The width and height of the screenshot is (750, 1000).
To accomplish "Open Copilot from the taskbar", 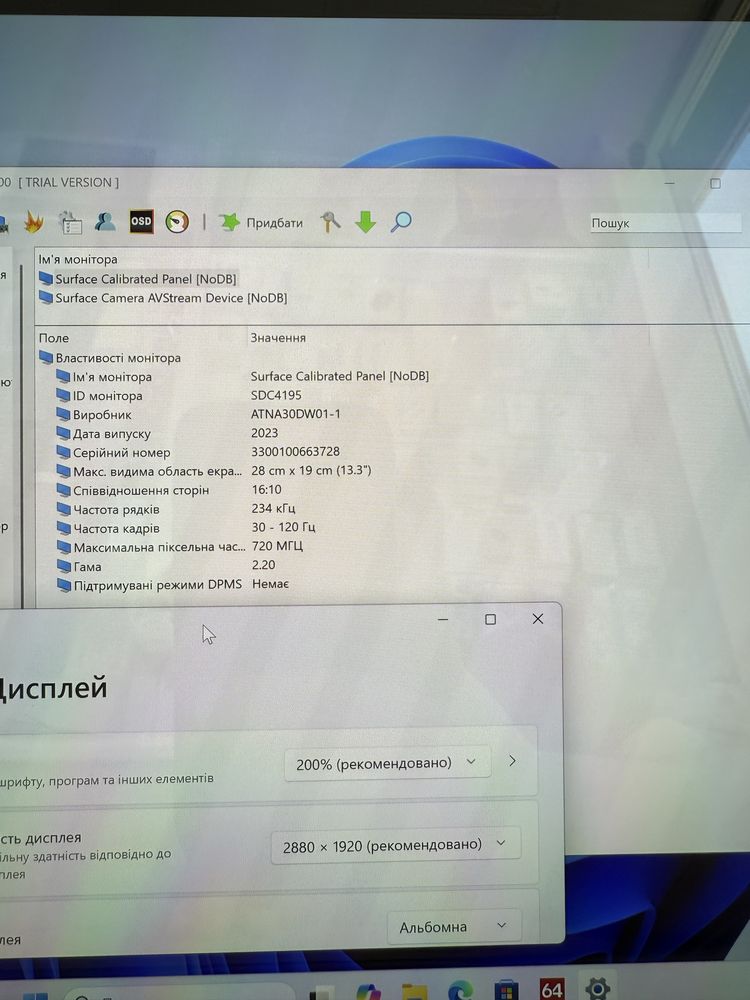I will [x=369, y=992].
